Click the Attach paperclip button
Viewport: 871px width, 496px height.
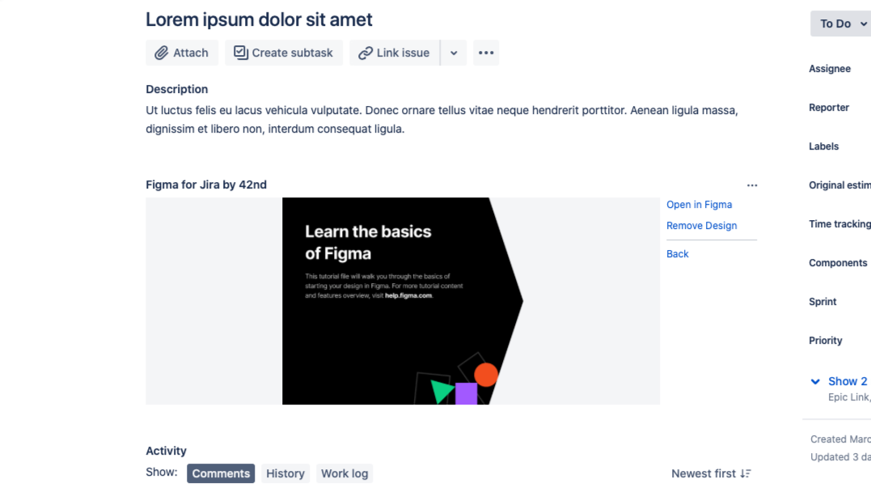coord(182,53)
